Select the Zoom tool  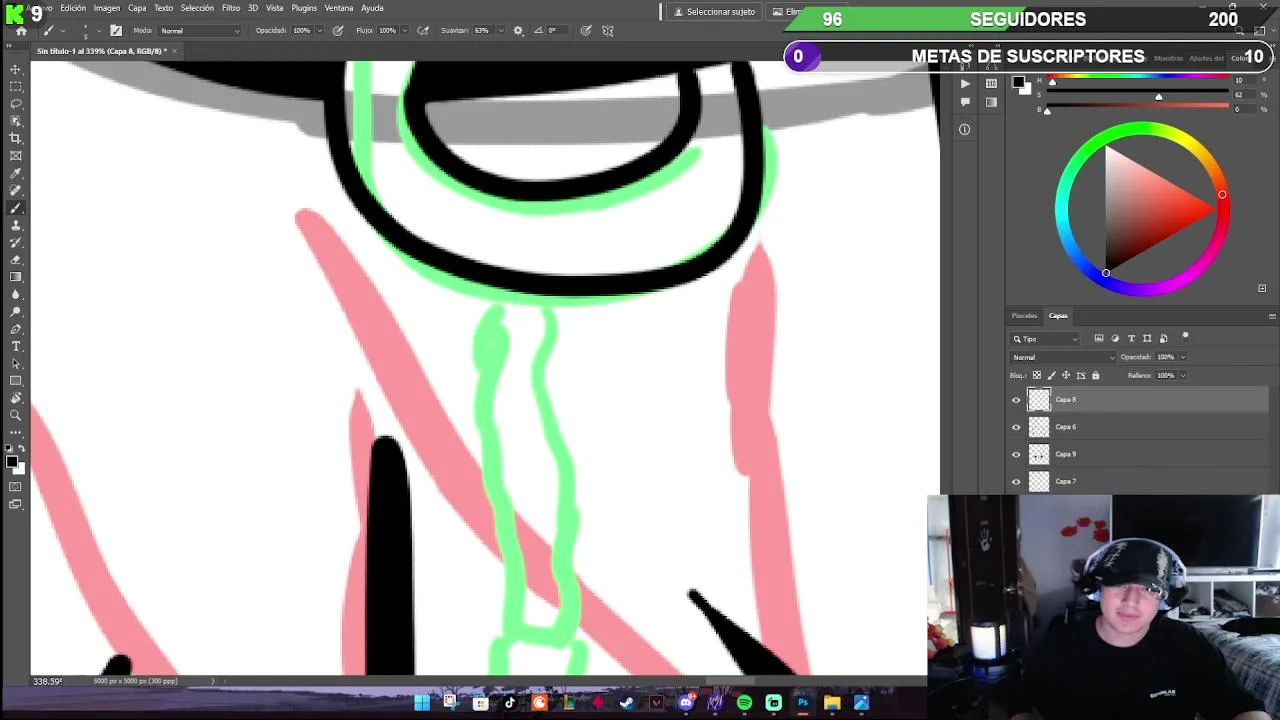[16, 415]
